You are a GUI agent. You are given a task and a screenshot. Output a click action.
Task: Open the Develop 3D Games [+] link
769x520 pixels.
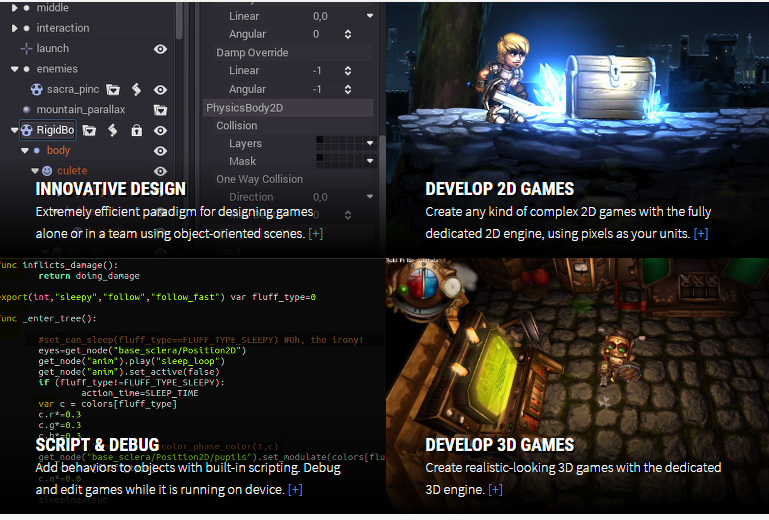[x=495, y=490]
